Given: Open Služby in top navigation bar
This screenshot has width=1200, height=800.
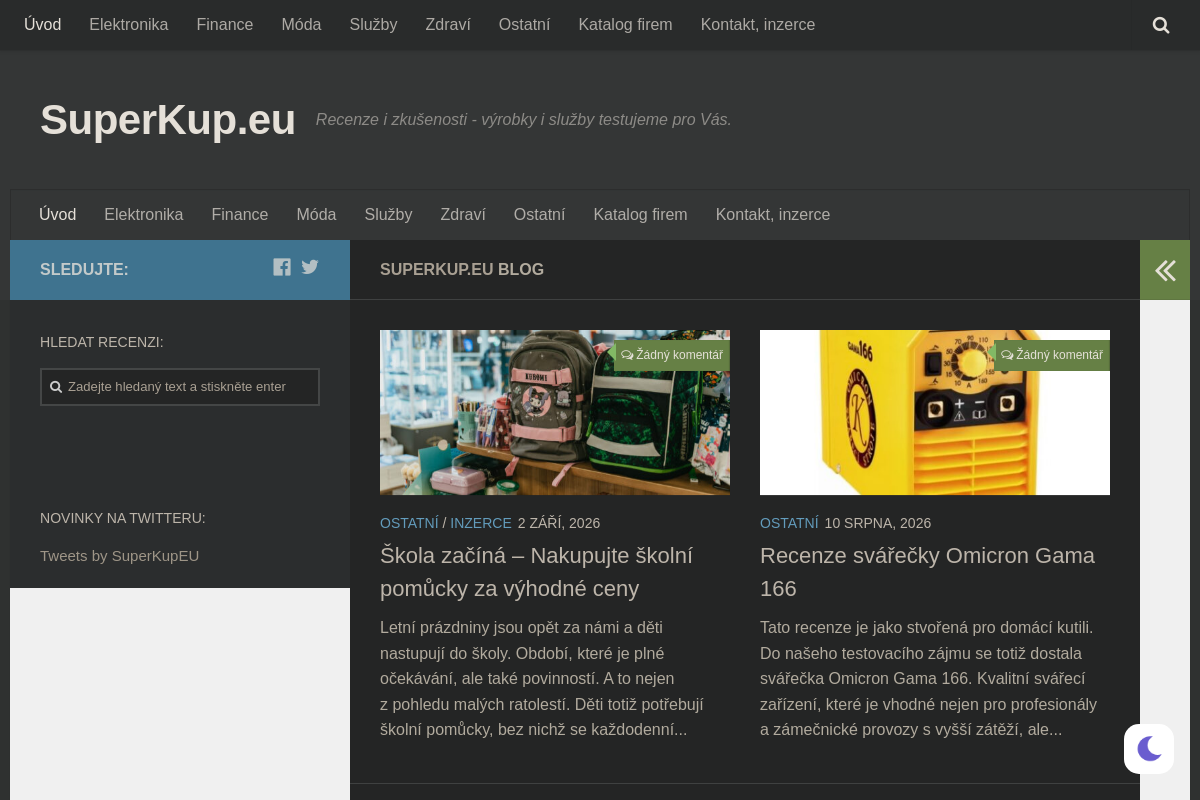Looking at the screenshot, I should point(373,25).
